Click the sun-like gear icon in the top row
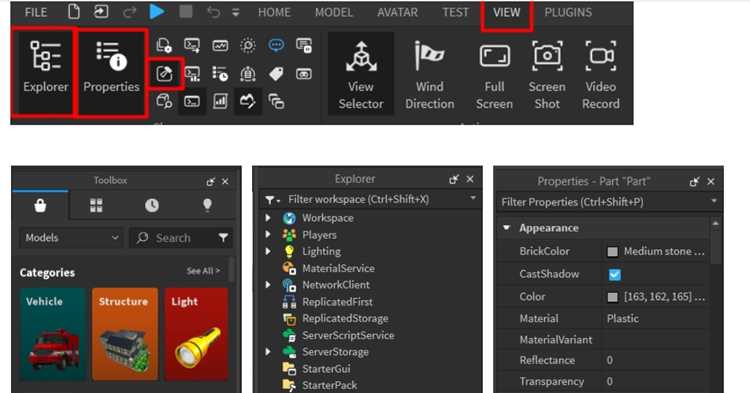The height and width of the screenshot is (393, 750). tap(248, 46)
